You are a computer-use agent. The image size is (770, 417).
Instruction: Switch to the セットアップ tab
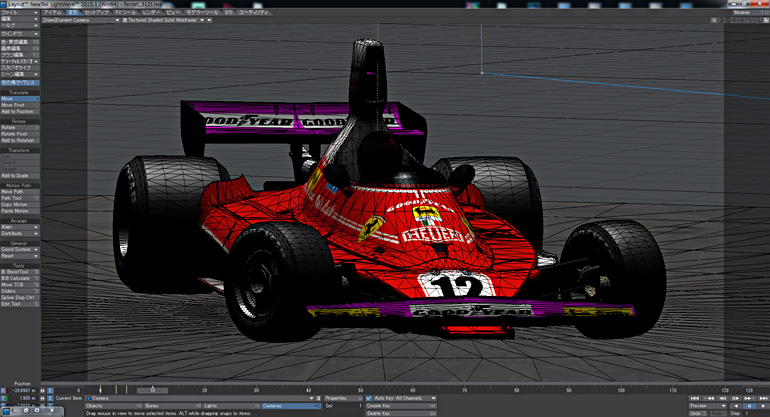(97, 12)
